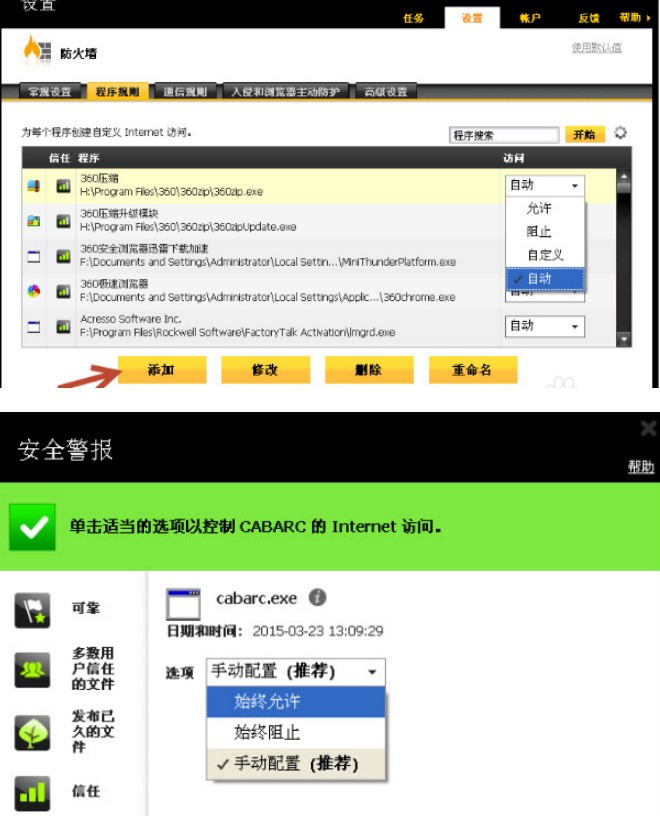Open the 高级设置 tab
The width and height of the screenshot is (660, 816).
pyautogui.click(x=386, y=92)
